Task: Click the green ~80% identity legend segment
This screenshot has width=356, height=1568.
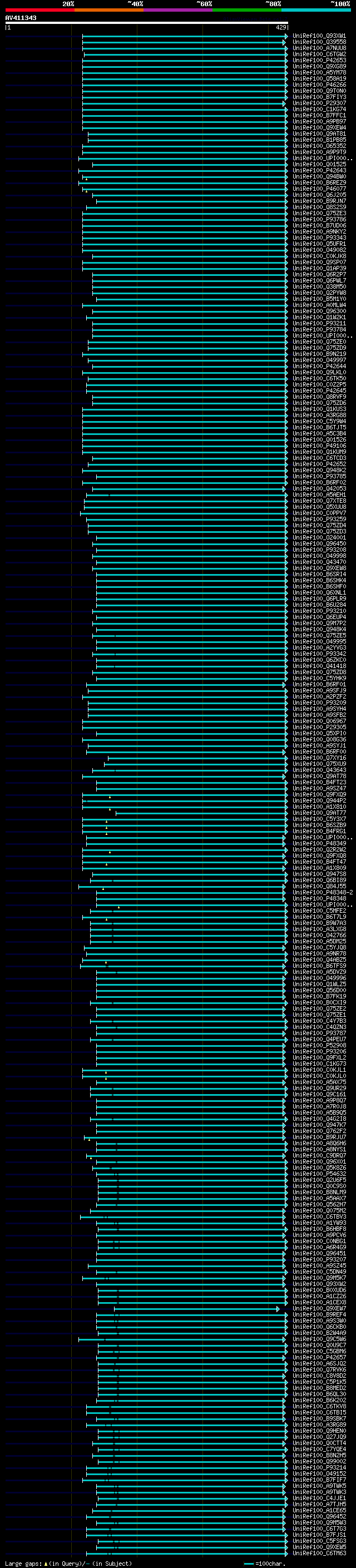Action: click(246, 10)
